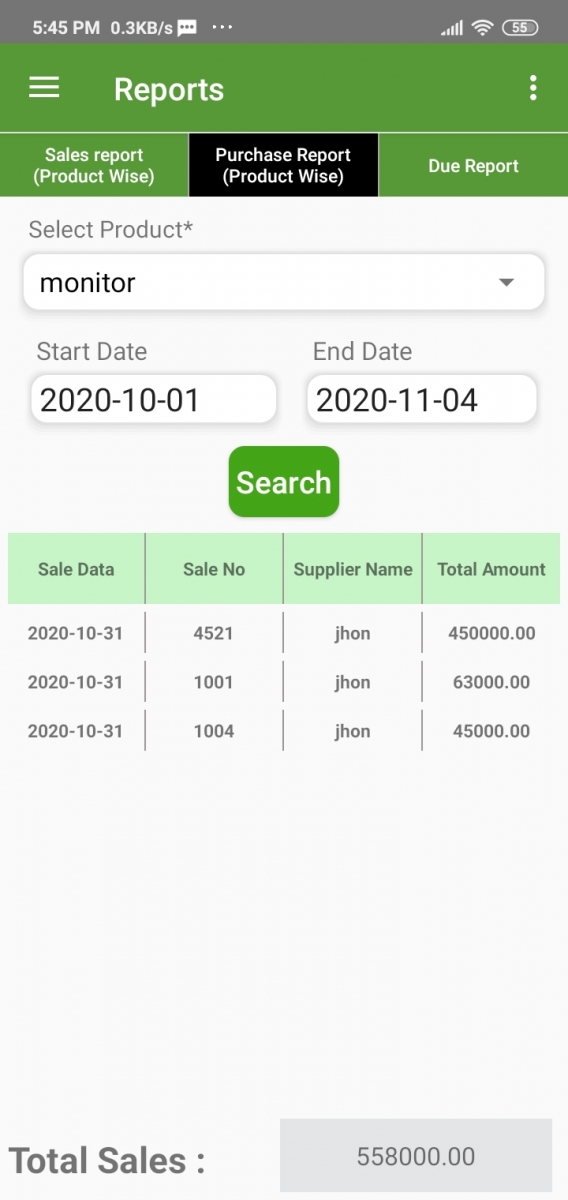Edit the End Date field 2020-11-04
Viewport: 568px width, 1200px height.
(x=422, y=400)
